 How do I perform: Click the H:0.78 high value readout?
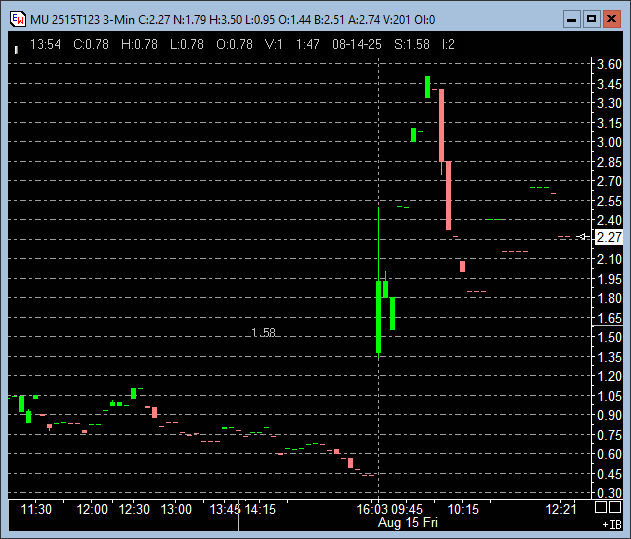point(139,44)
